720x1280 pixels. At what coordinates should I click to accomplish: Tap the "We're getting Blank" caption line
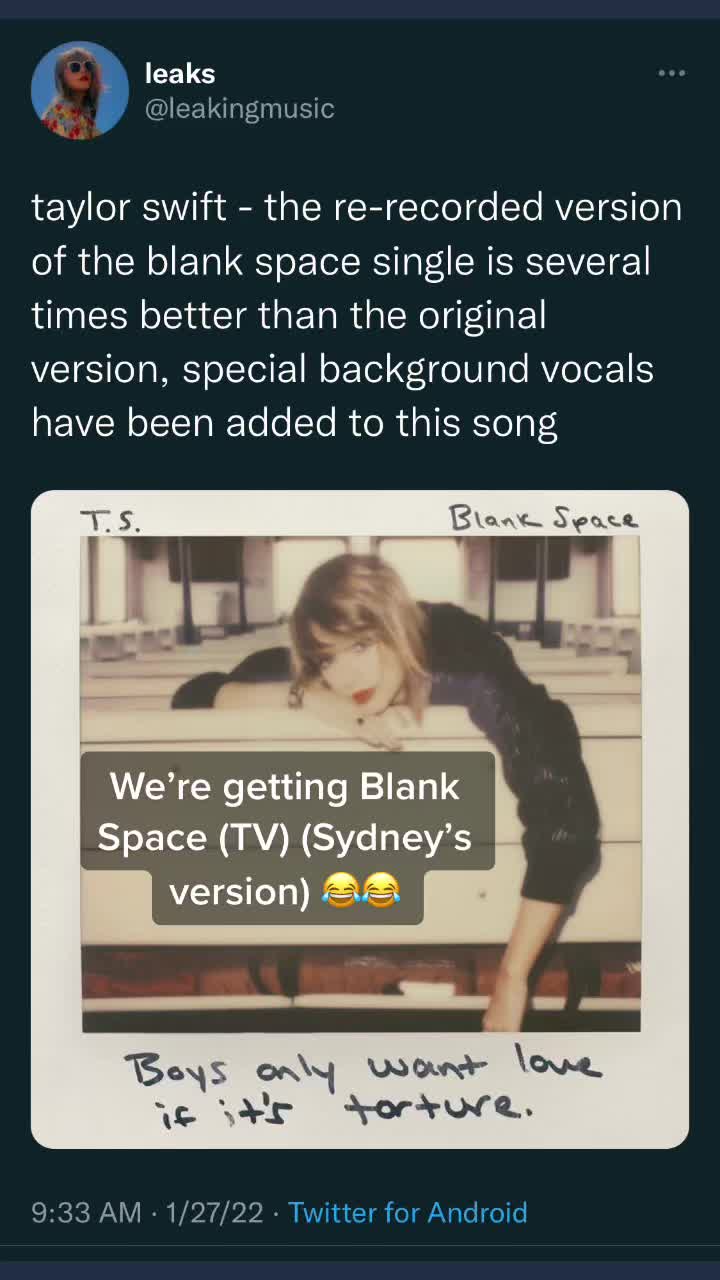(x=285, y=786)
